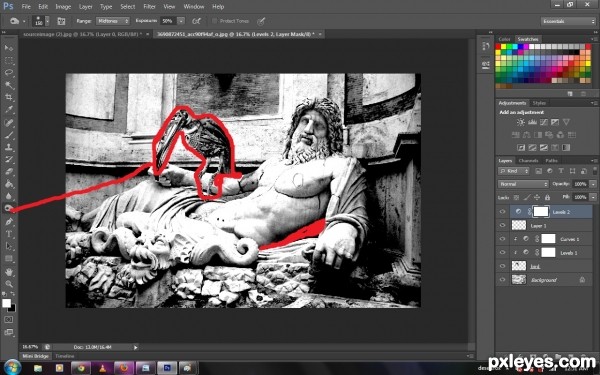Screen dimensions: 600x375
Task: Select the Crop tool
Action: [x=8, y=97]
